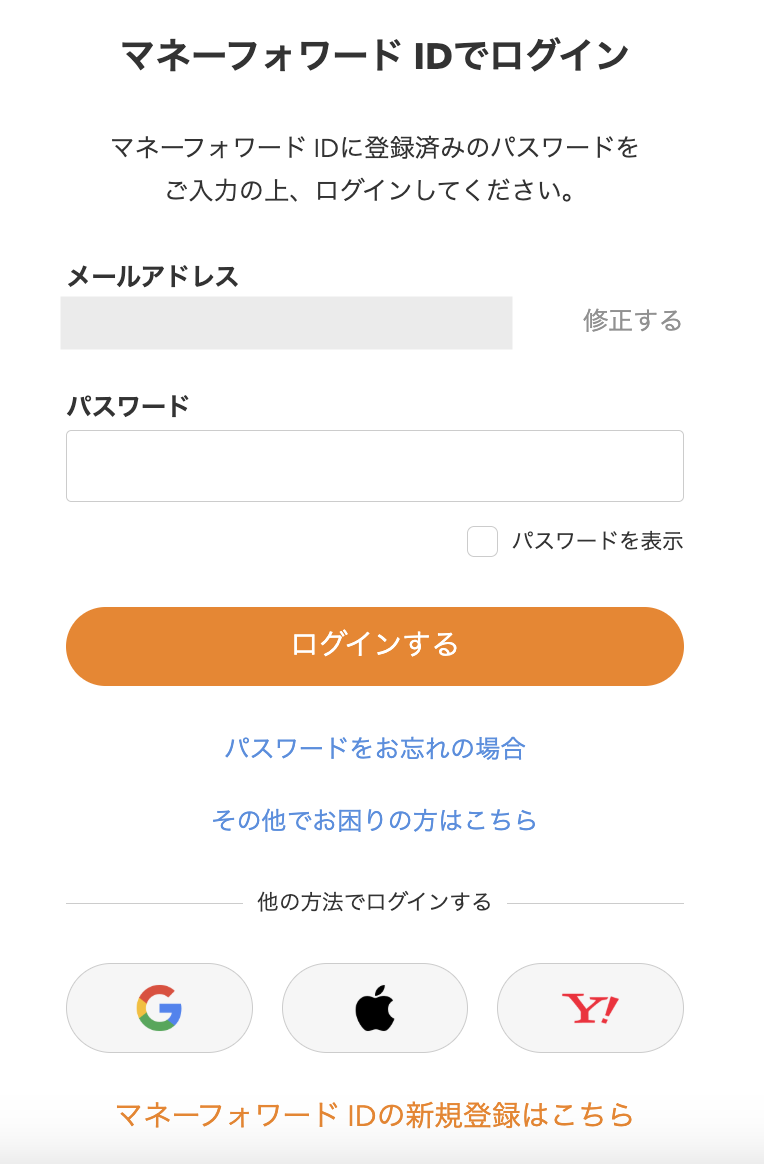Click the パスワード field label

point(128,406)
